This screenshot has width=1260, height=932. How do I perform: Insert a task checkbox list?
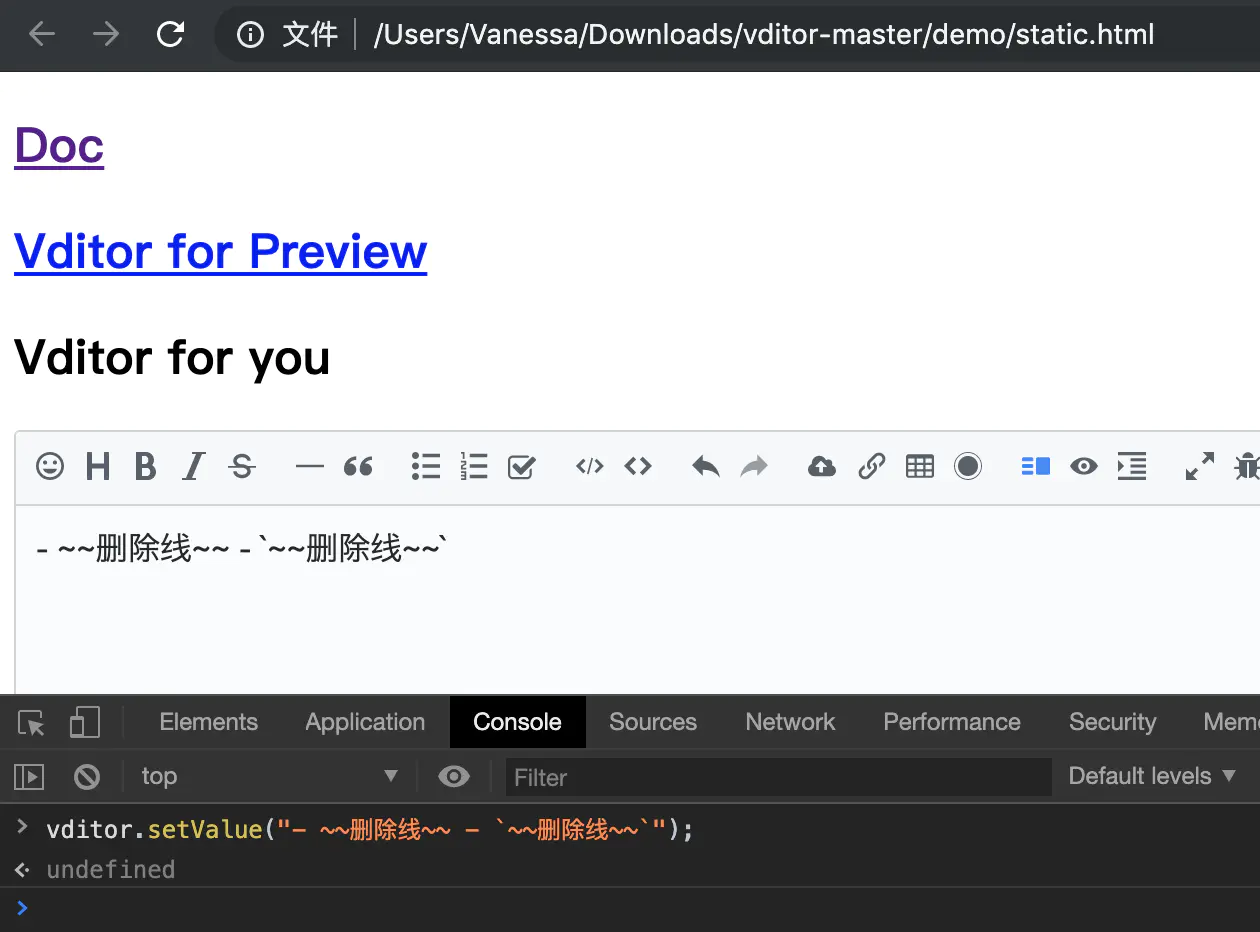pos(522,466)
